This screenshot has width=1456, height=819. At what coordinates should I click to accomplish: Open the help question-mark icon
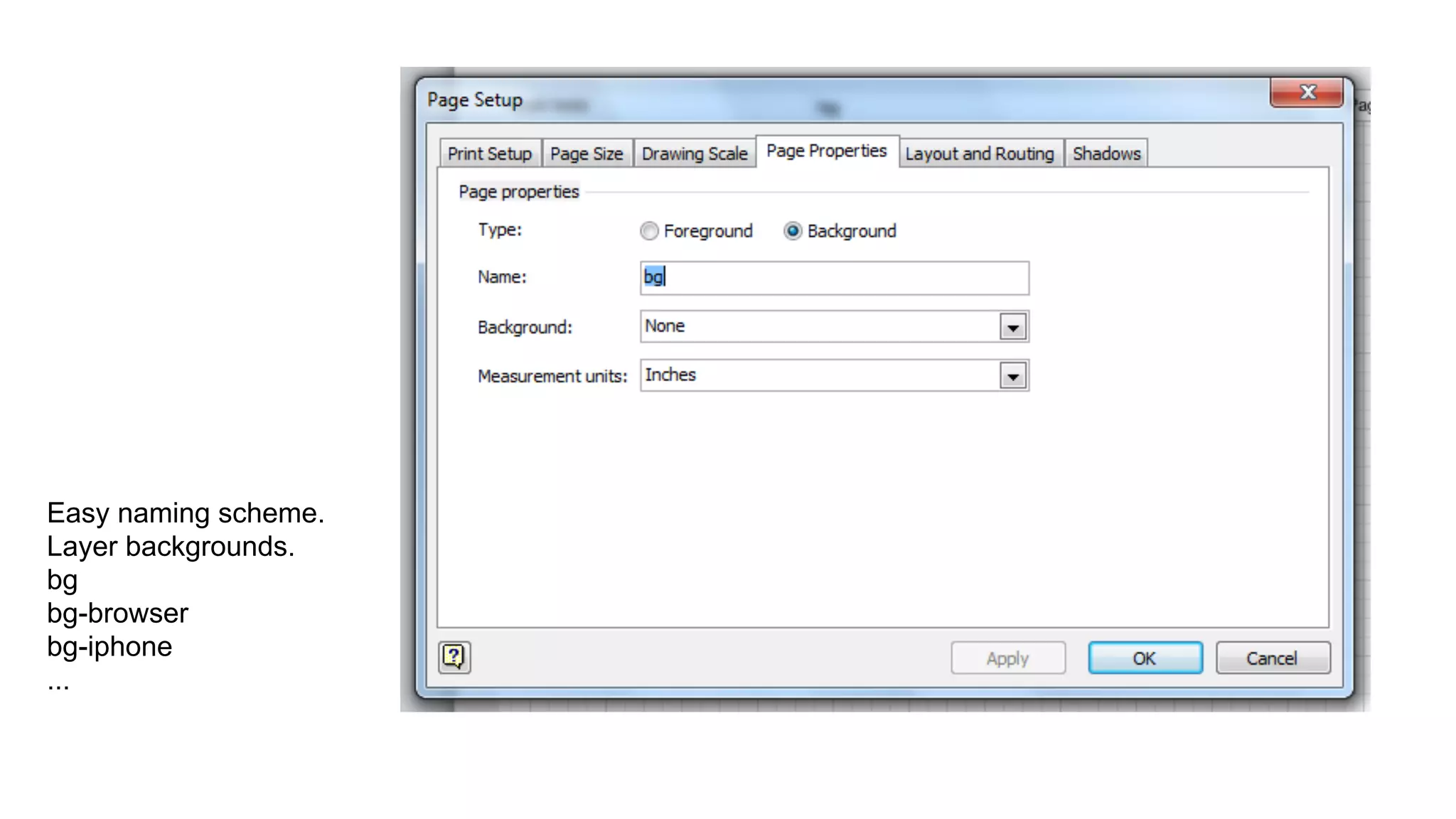(x=454, y=657)
